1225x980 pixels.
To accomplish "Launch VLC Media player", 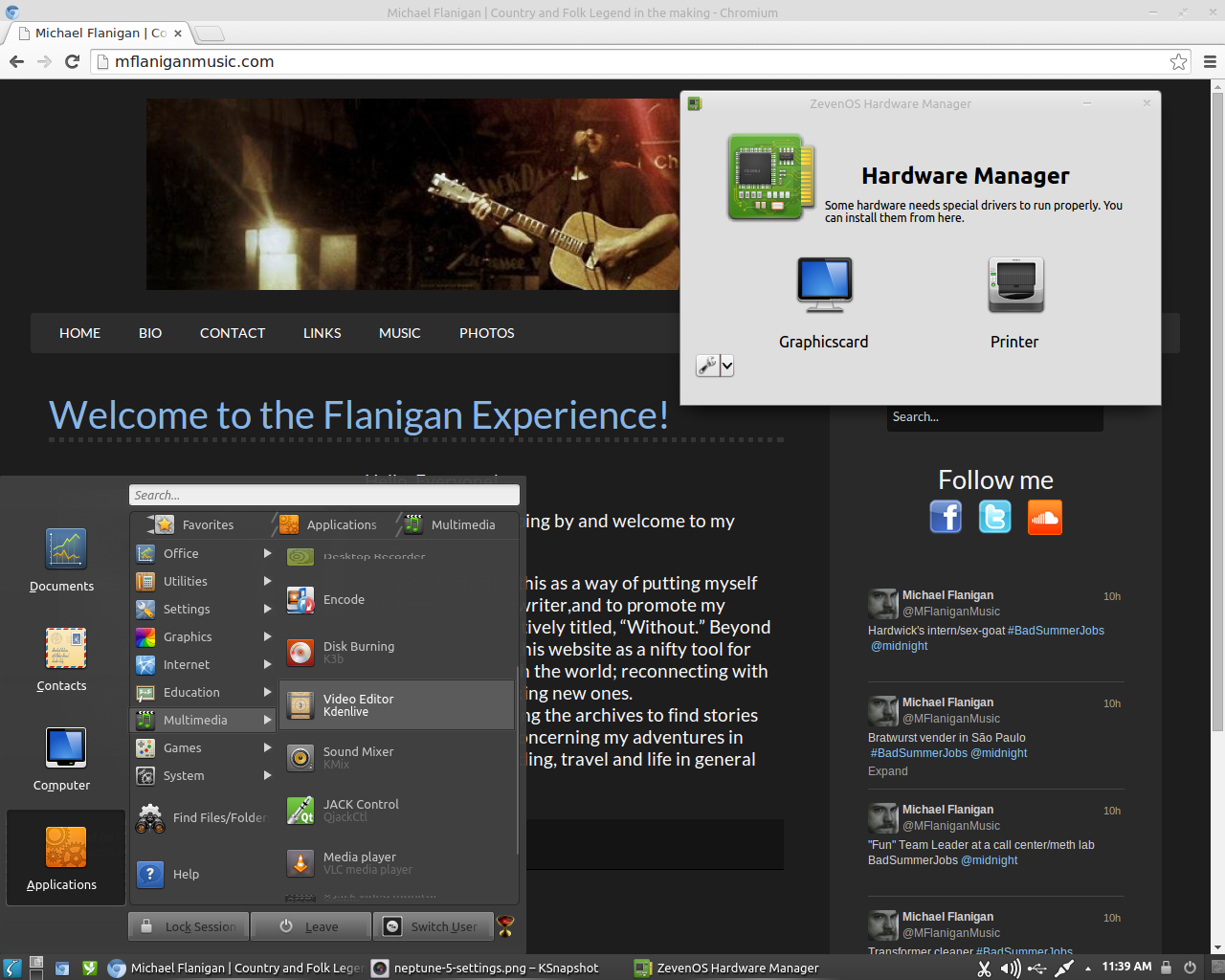I will pos(397,863).
